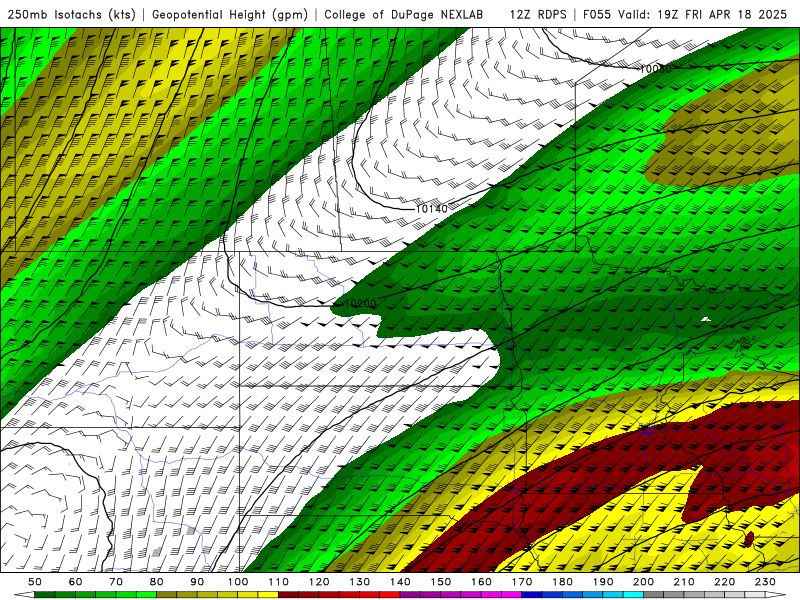Click the "12Z RDPS" model run text
Screen dimensions: 800x600
click(538, 14)
